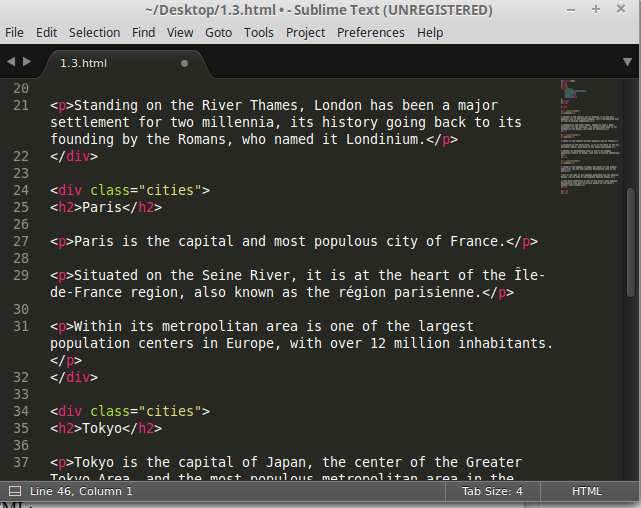Open the Find menu
This screenshot has width=641, height=508.
(x=143, y=33)
